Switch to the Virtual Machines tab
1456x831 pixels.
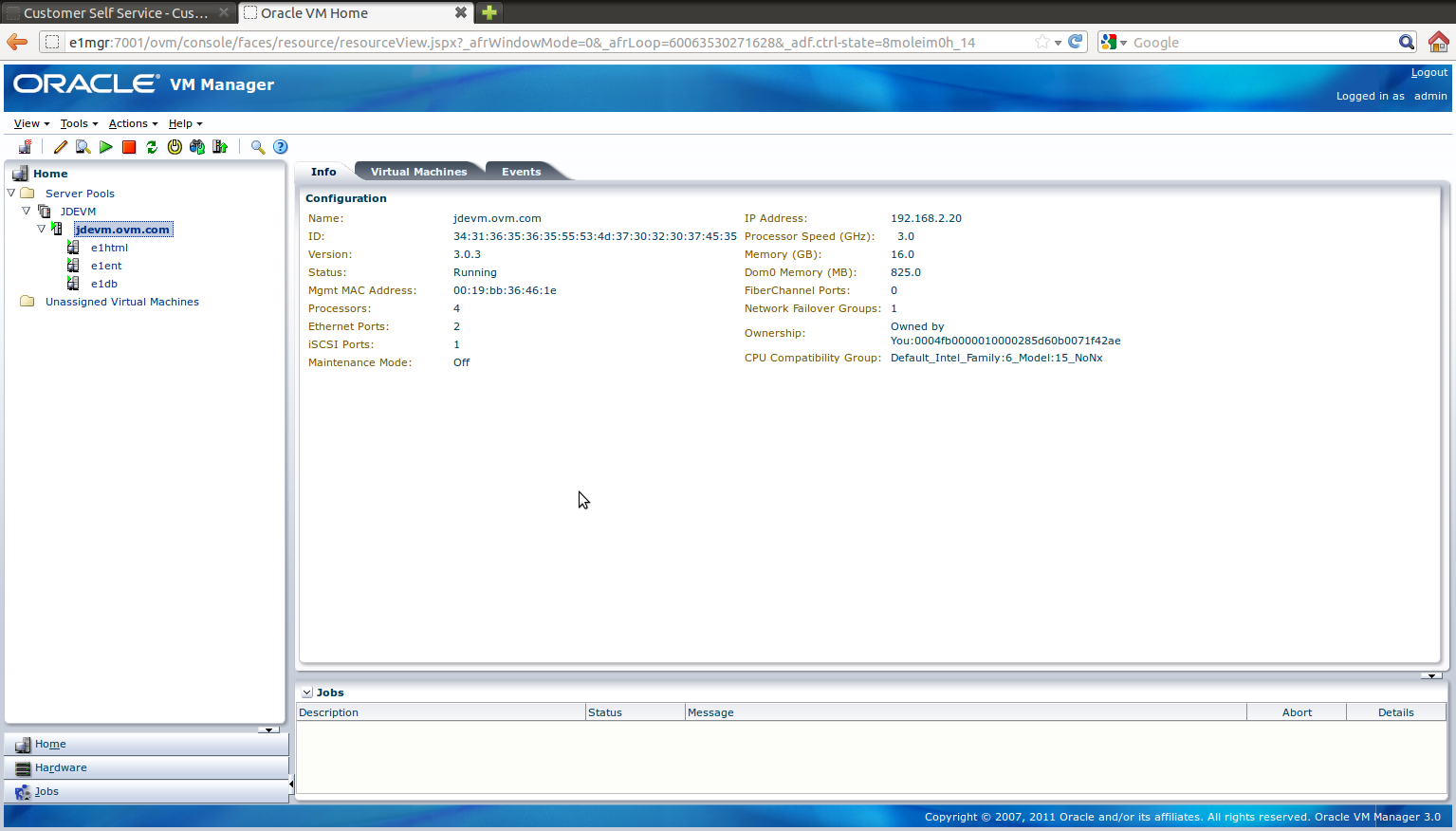pos(418,172)
